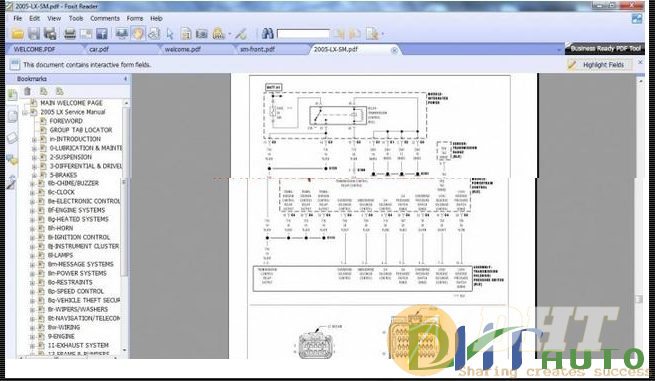Click the Business Ready PDF Tool banner

tap(605, 48)
